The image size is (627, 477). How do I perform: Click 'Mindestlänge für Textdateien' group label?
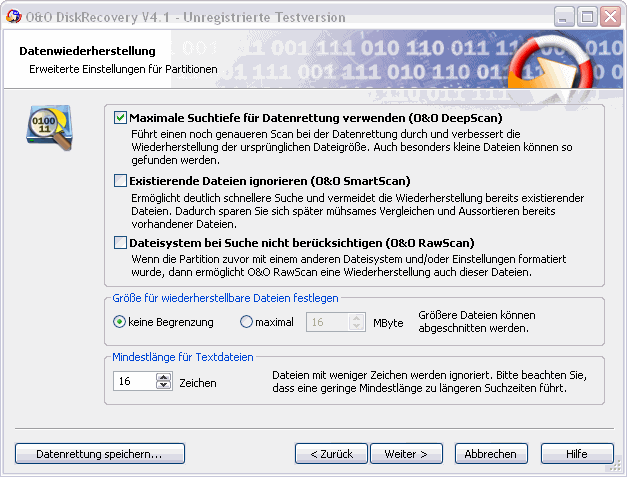click(x=183, y=357)
